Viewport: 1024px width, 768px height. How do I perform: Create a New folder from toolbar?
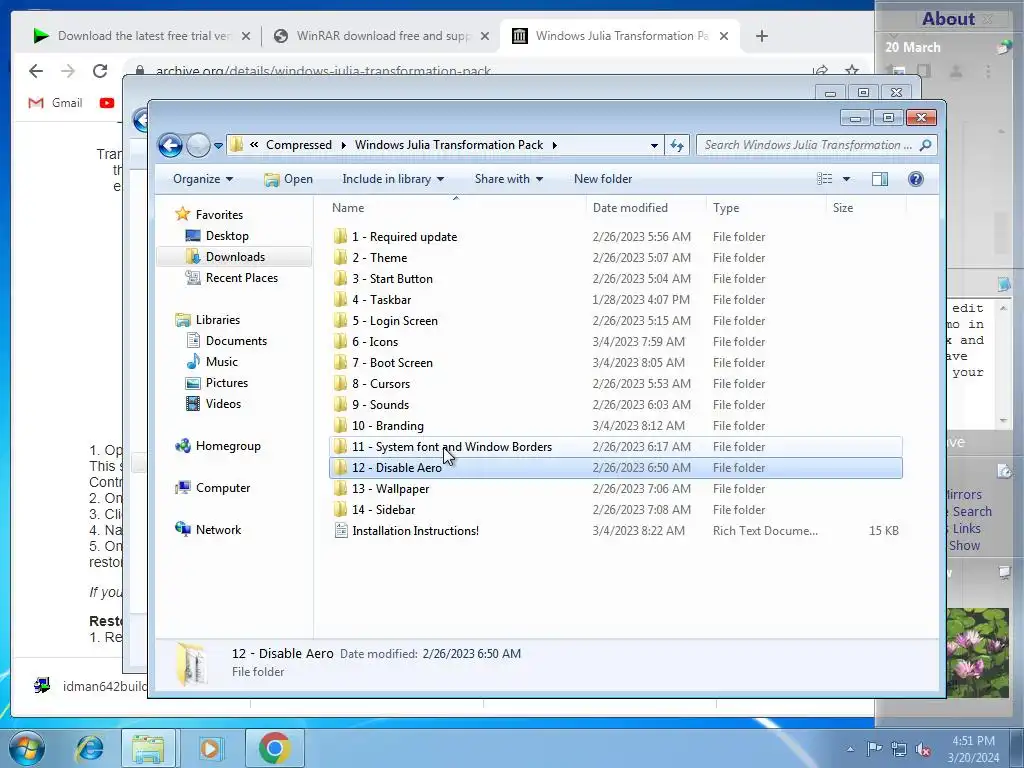603,179
